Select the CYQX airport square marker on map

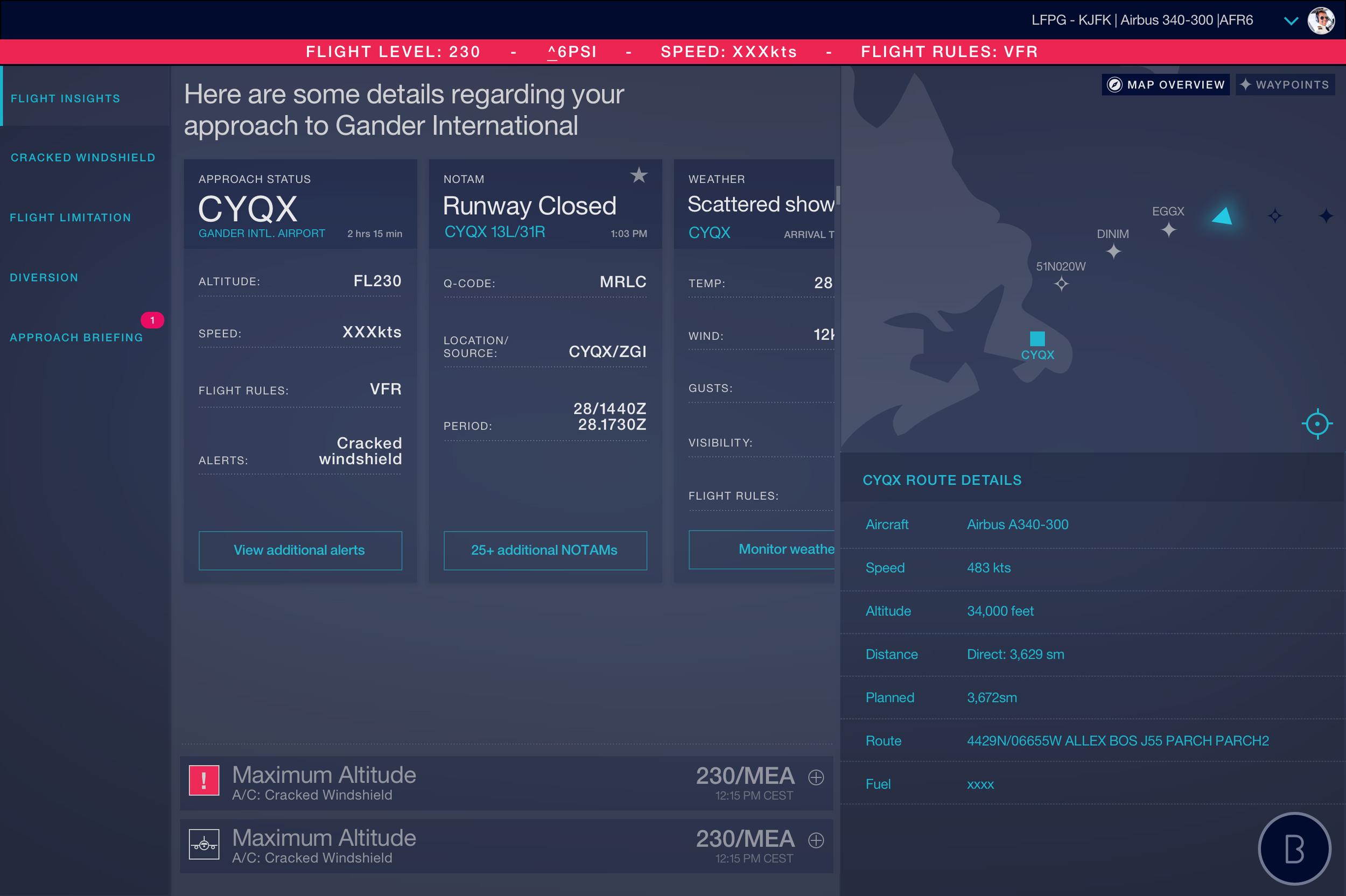pos(1037,338)
